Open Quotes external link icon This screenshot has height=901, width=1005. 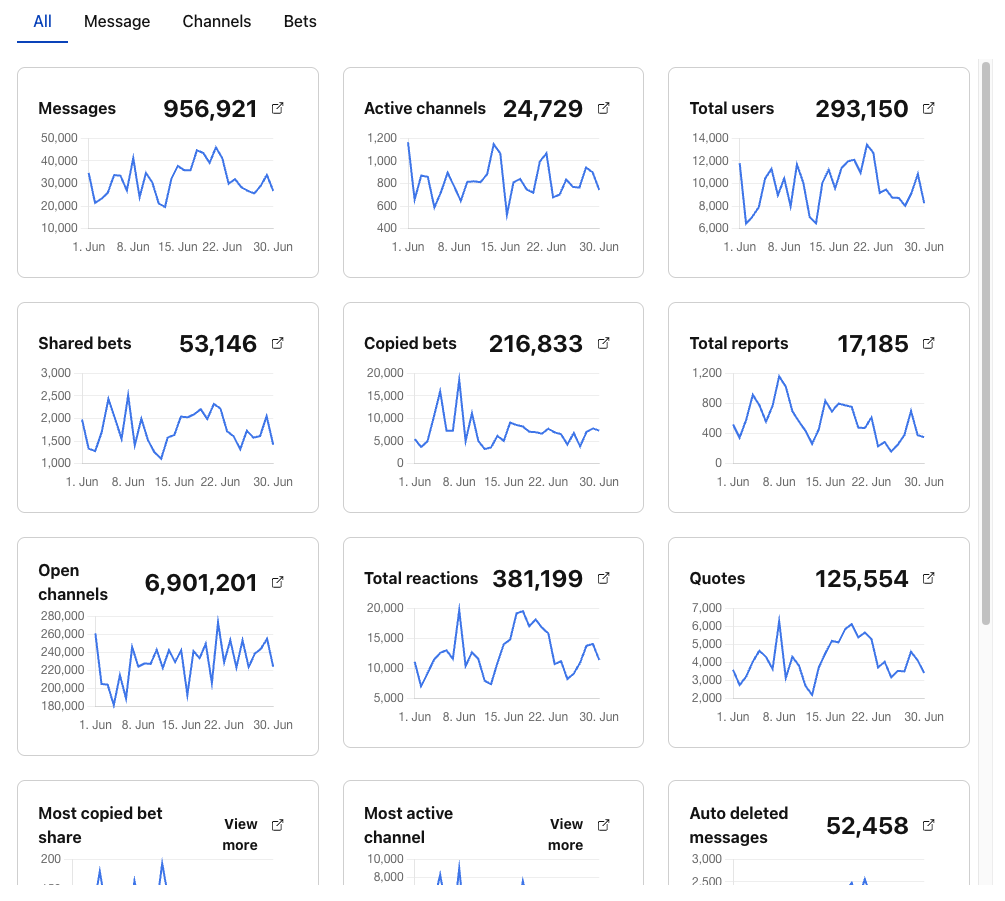pos(929,578)
